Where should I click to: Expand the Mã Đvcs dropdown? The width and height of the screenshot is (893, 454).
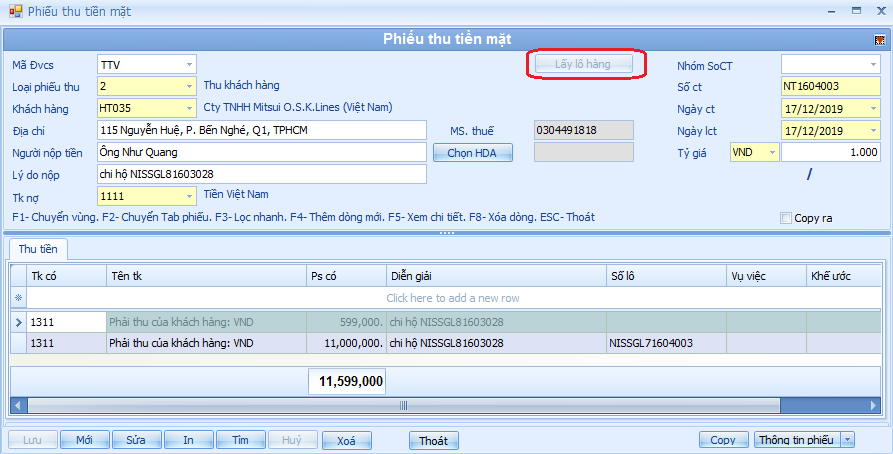click(190, 65)
